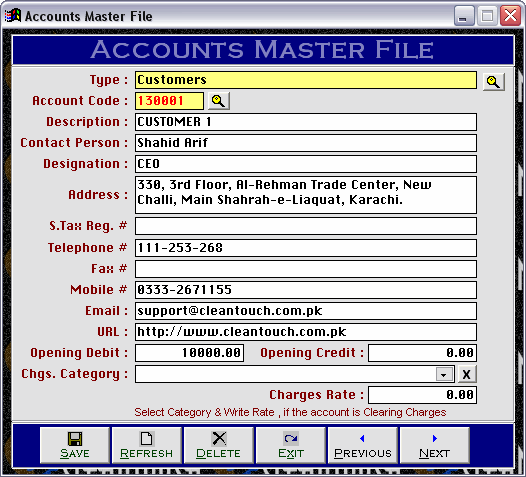Viewport: 526px width, 477px height.
Task: Expand the Chgs. Category dropdown arrow
Action: coord(443,374)
